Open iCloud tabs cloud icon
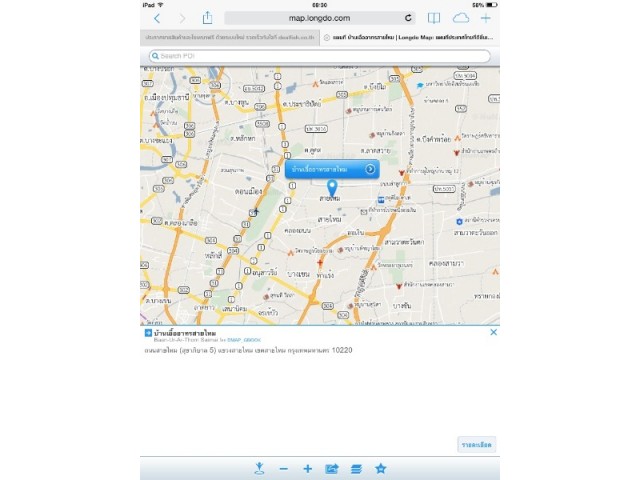The image size is (640, 480). [461, 18]
